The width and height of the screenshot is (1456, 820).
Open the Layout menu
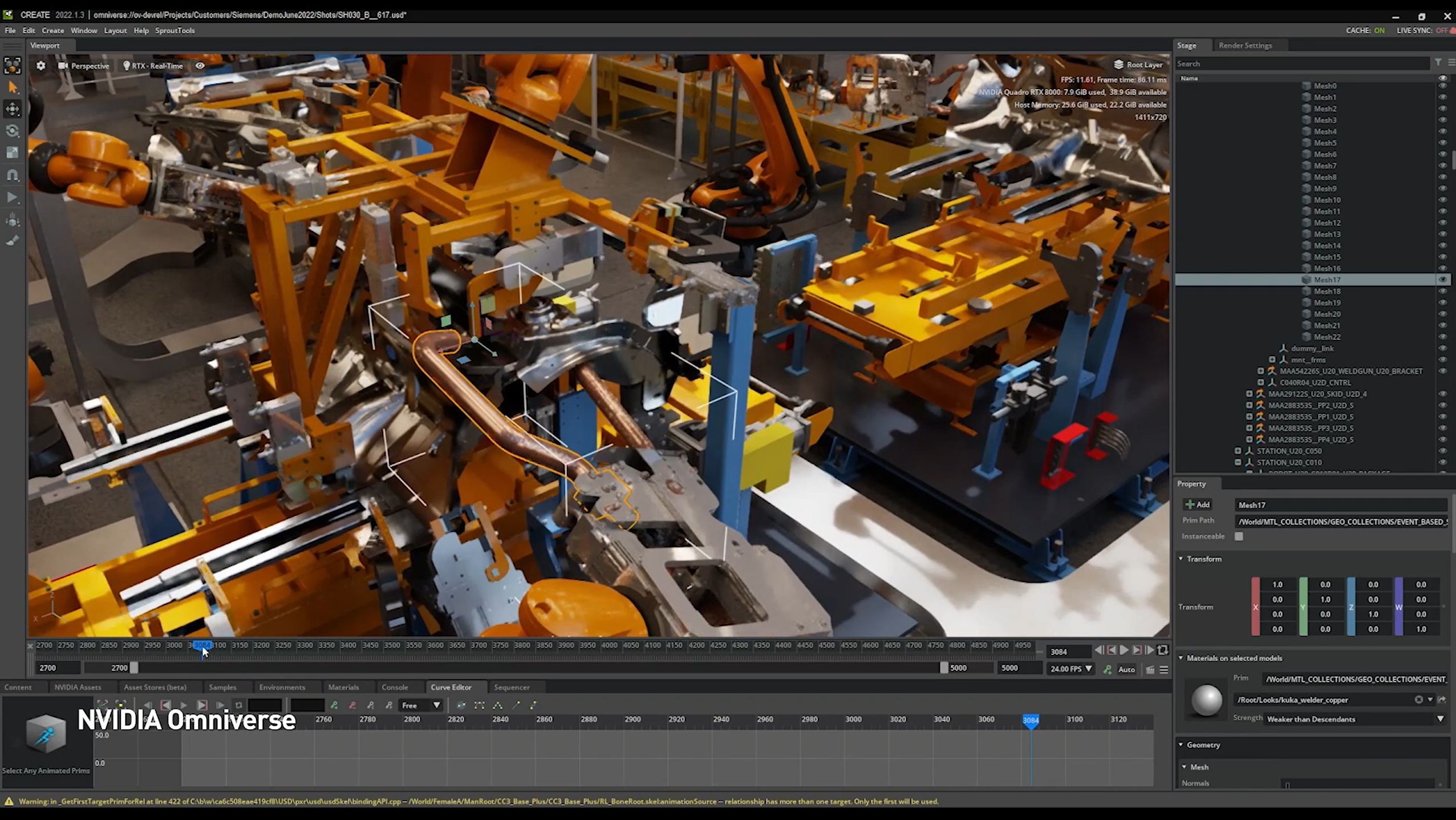[115, 30]
